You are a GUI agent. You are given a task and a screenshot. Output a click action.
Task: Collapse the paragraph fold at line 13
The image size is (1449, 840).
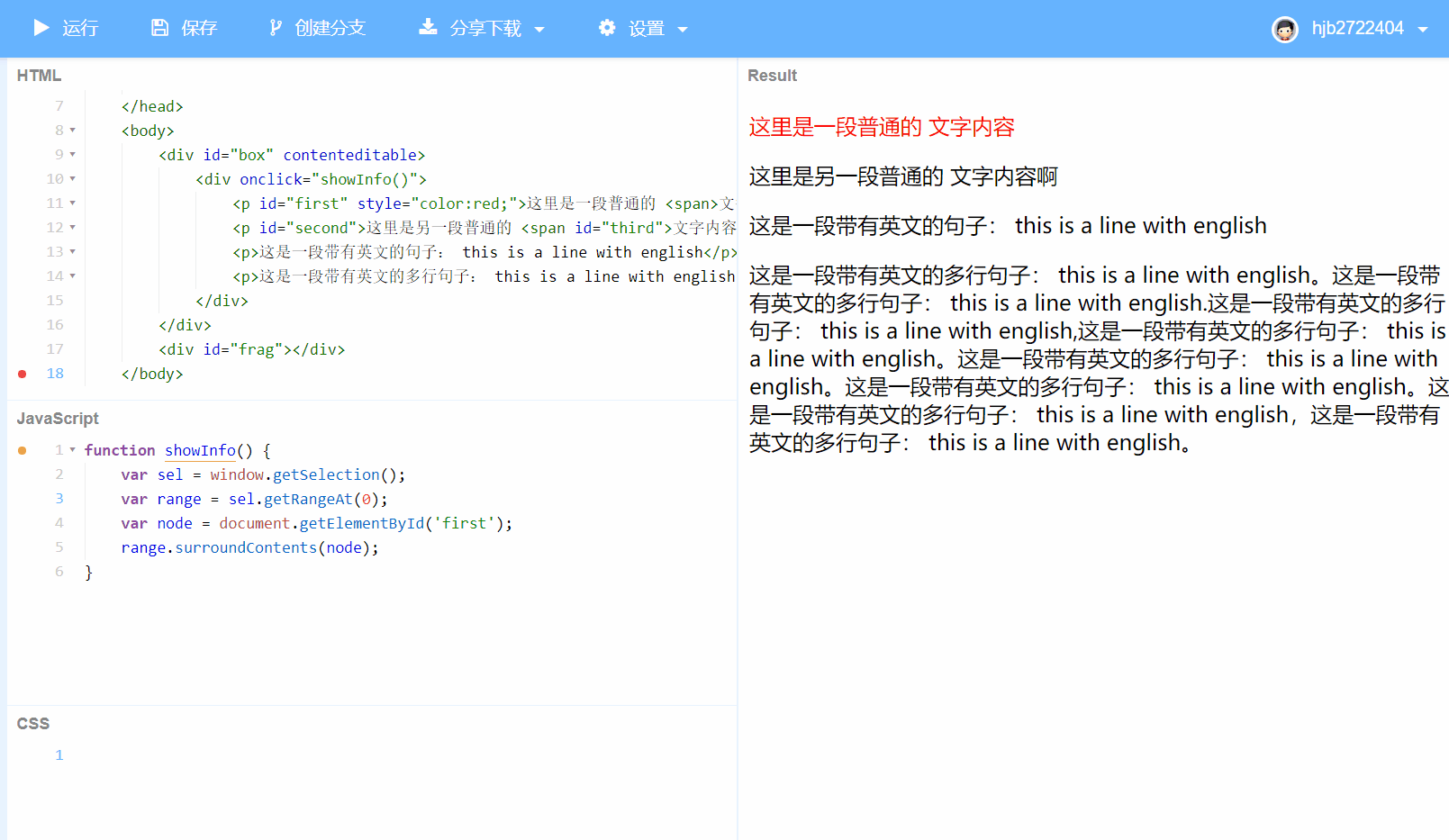pos(73,252)
